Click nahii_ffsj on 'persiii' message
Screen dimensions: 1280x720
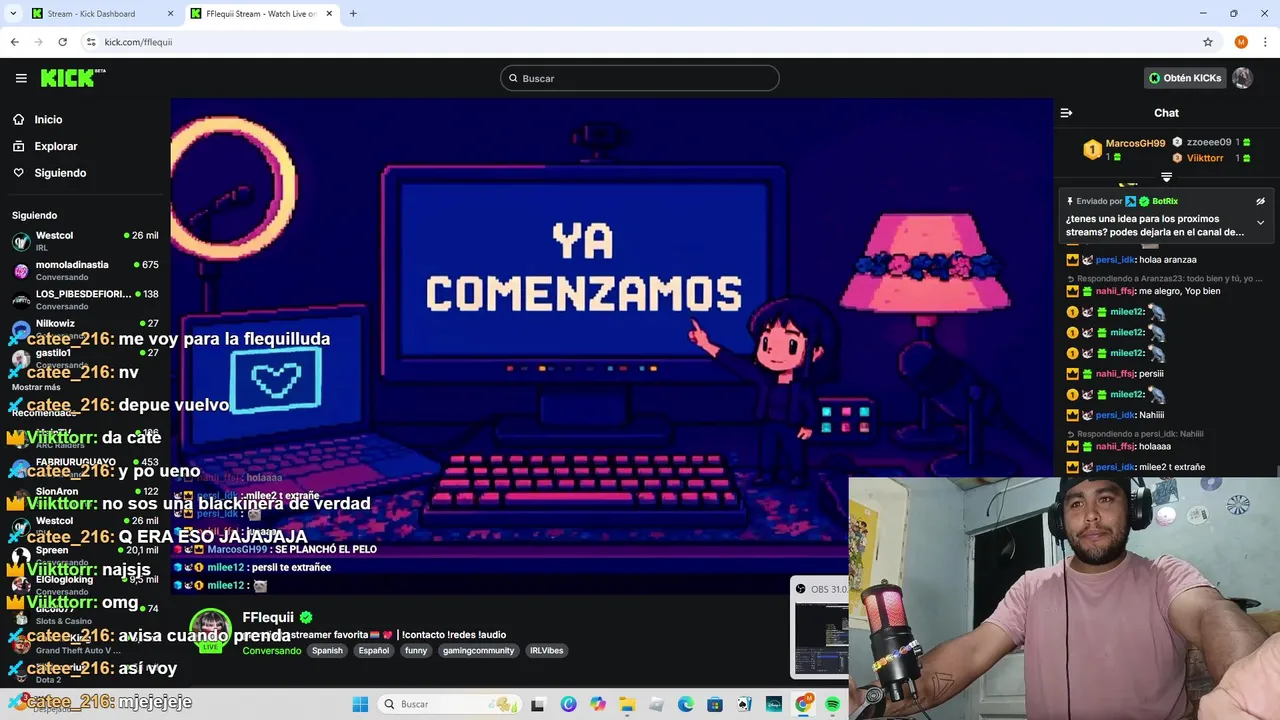click(1115, 374)
